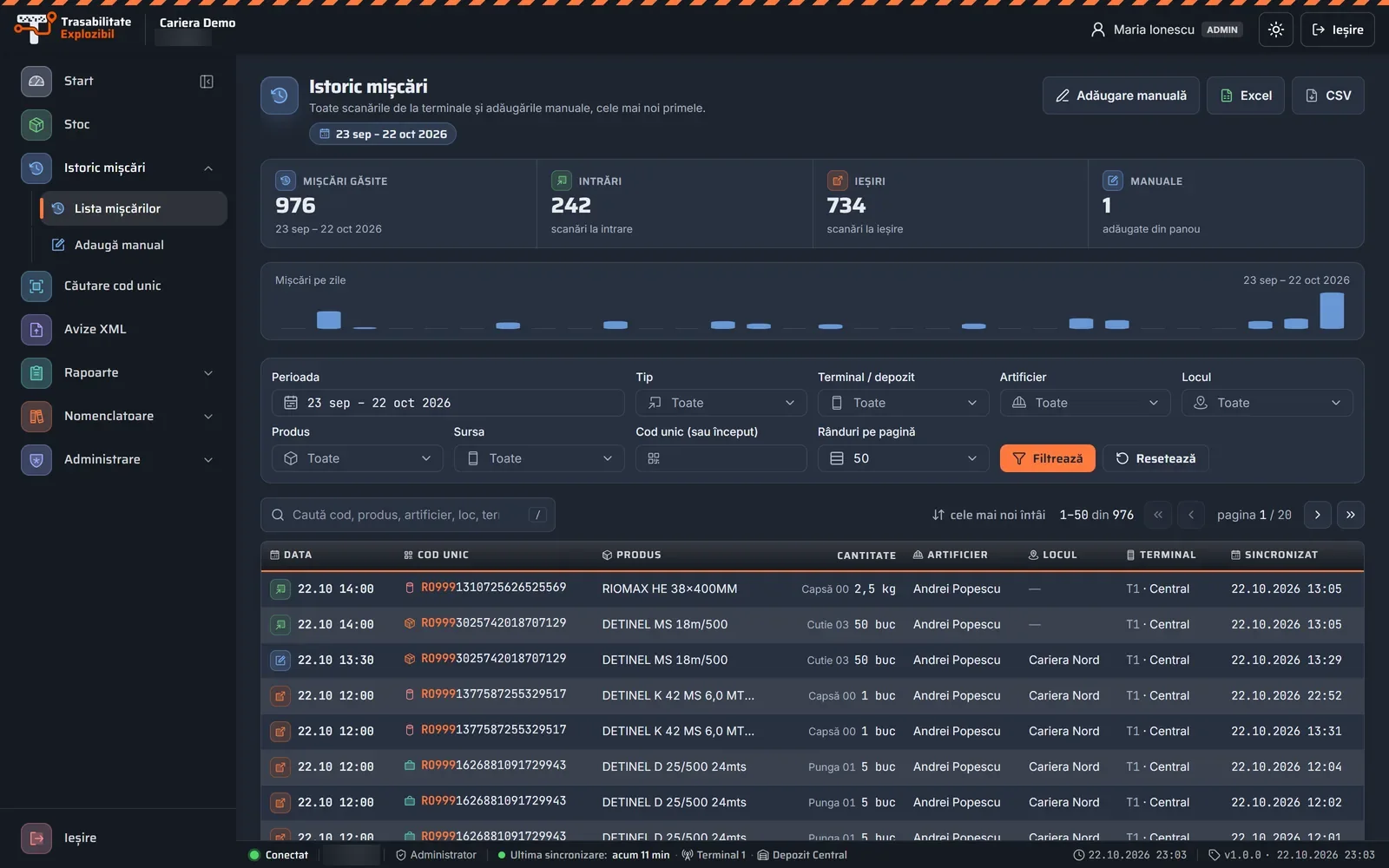Toggle light theme sun icon

click(1275, 30)
